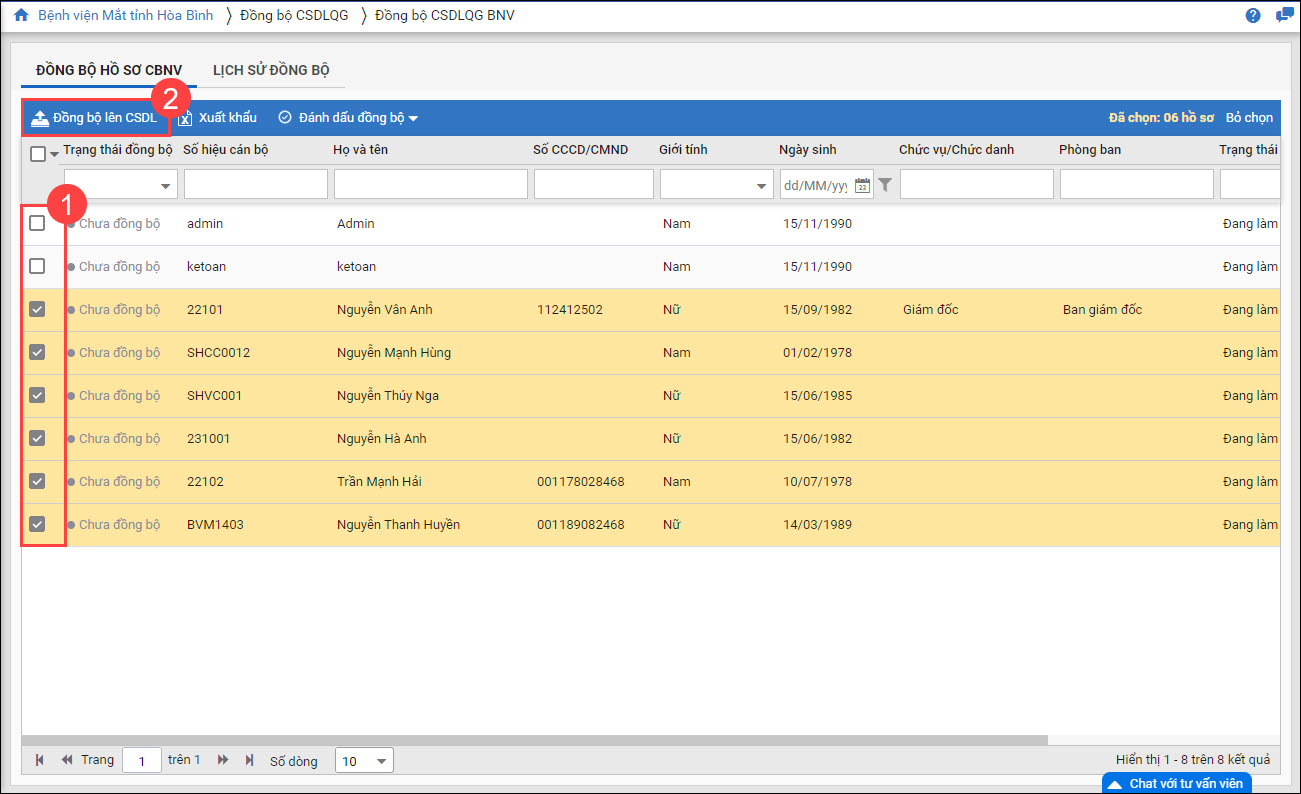Uncheck the Nguyễn Vân Anh row checkbox

click(37, 310)
